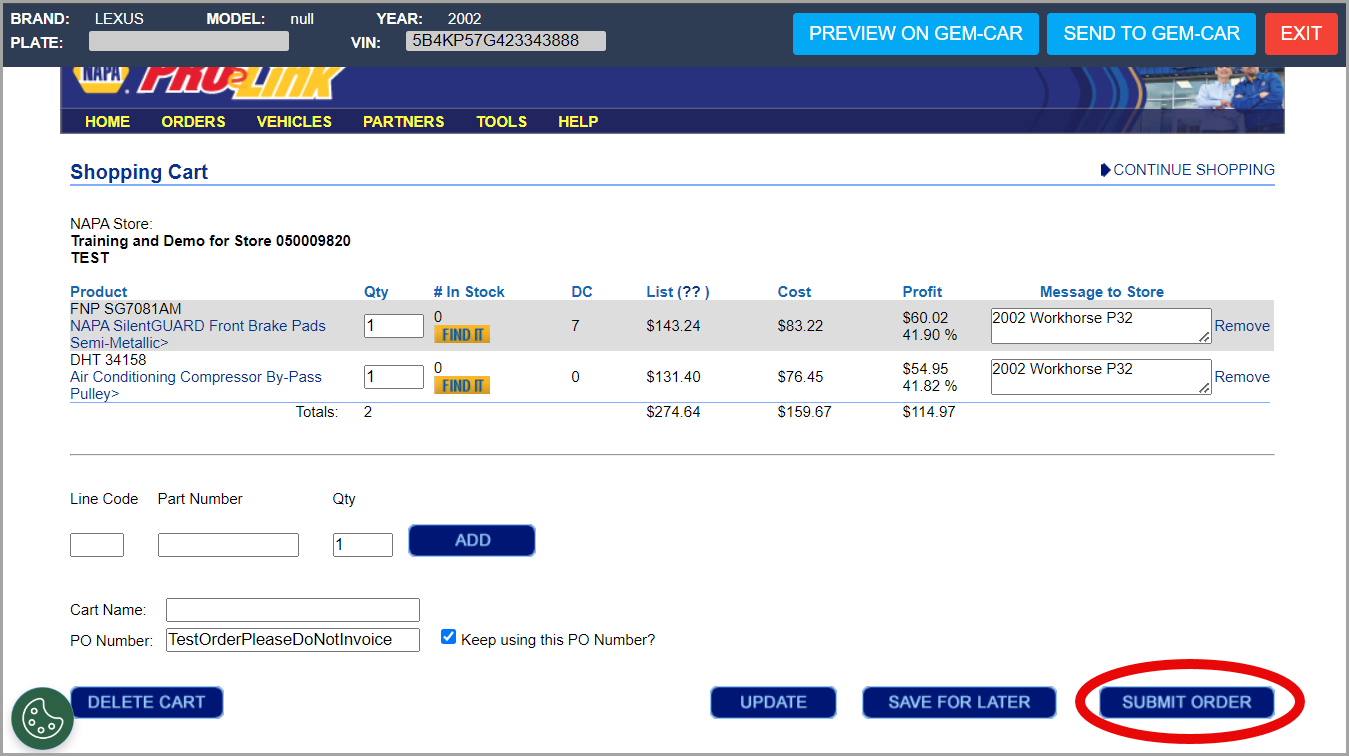Image resolution: width=1349 pixels, height=756 pixels.
Task: Open the TOOLS menu
Action: coord(501,122)
